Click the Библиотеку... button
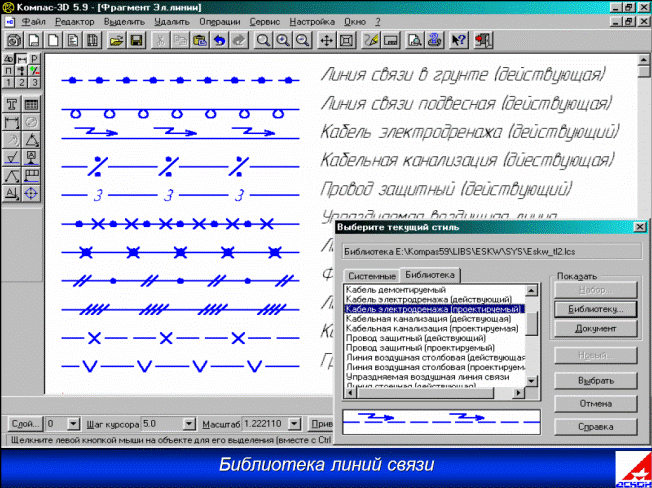The image size is (652, 488). point(596,309)
